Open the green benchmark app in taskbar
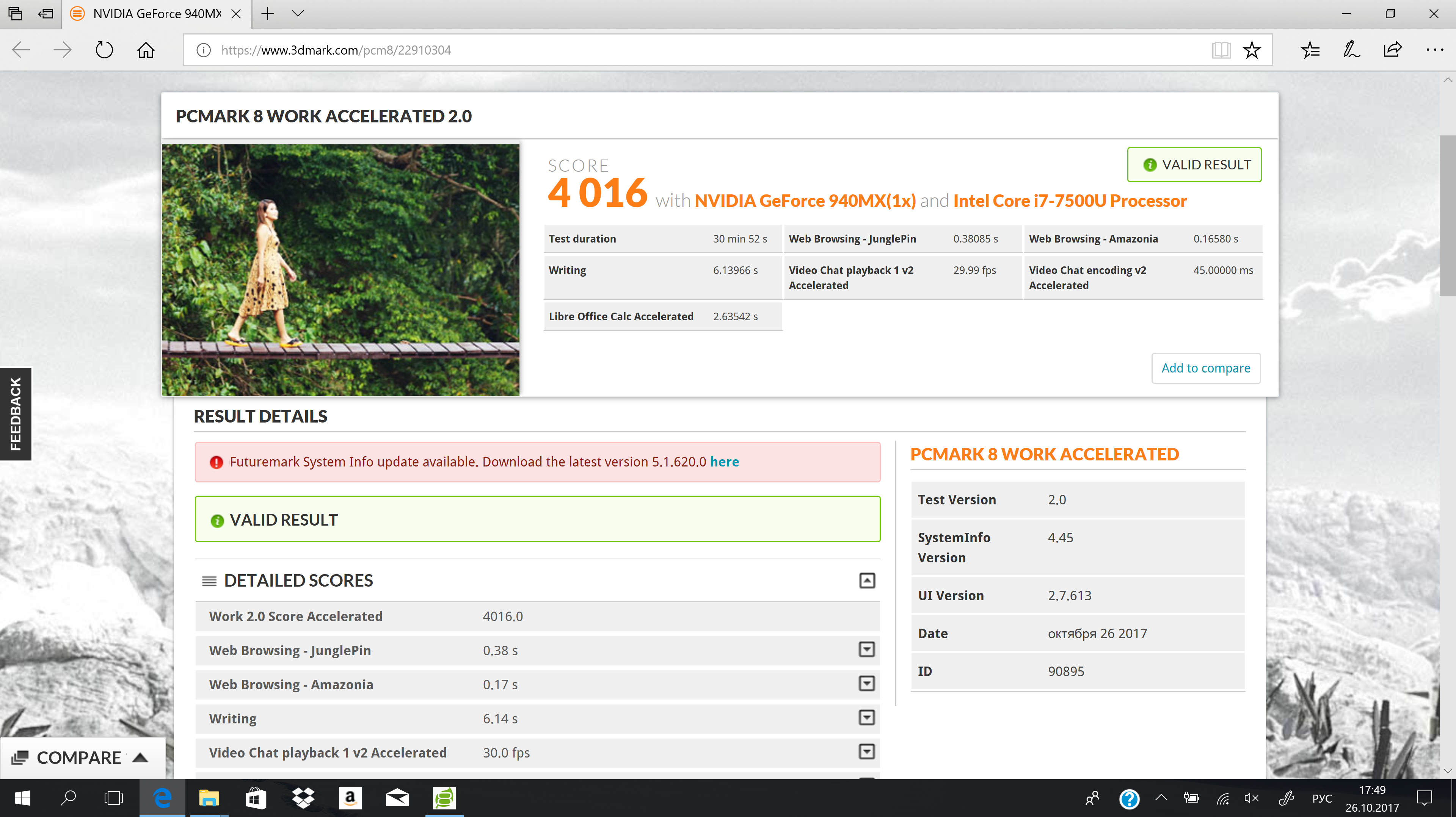Viewport: 1456px width, 817px height. [x=444, y=798]
